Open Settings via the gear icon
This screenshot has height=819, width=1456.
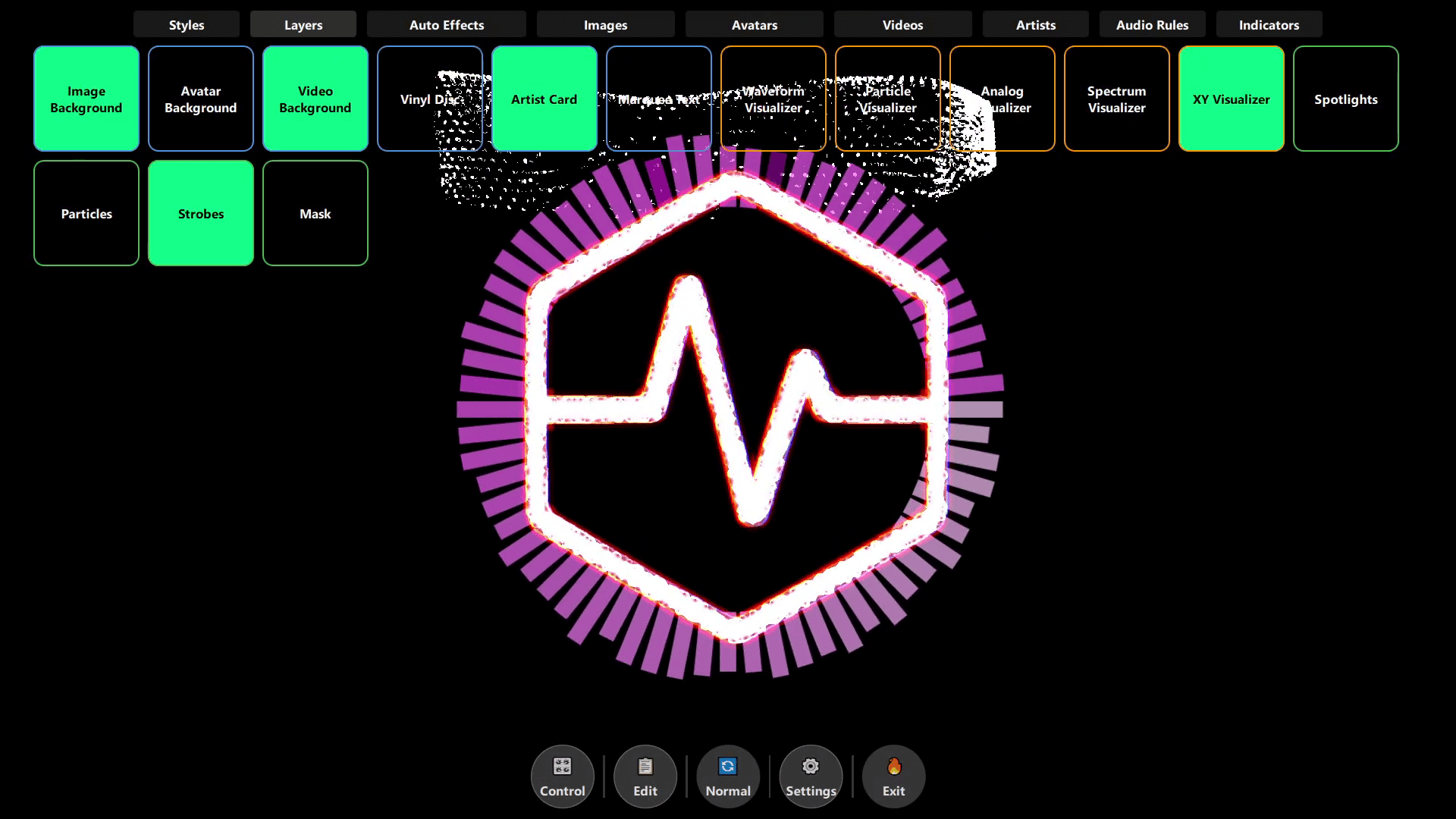(x=810, y=775)
